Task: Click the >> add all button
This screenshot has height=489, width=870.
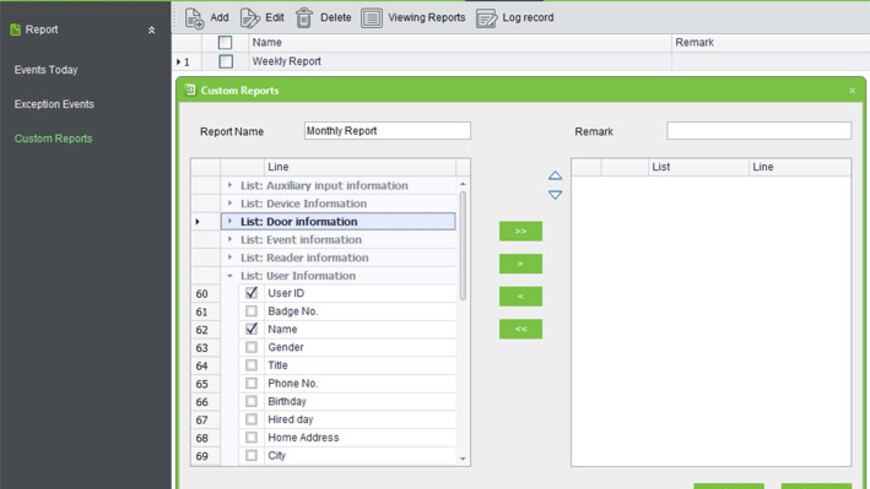Action: click(520, 231)
